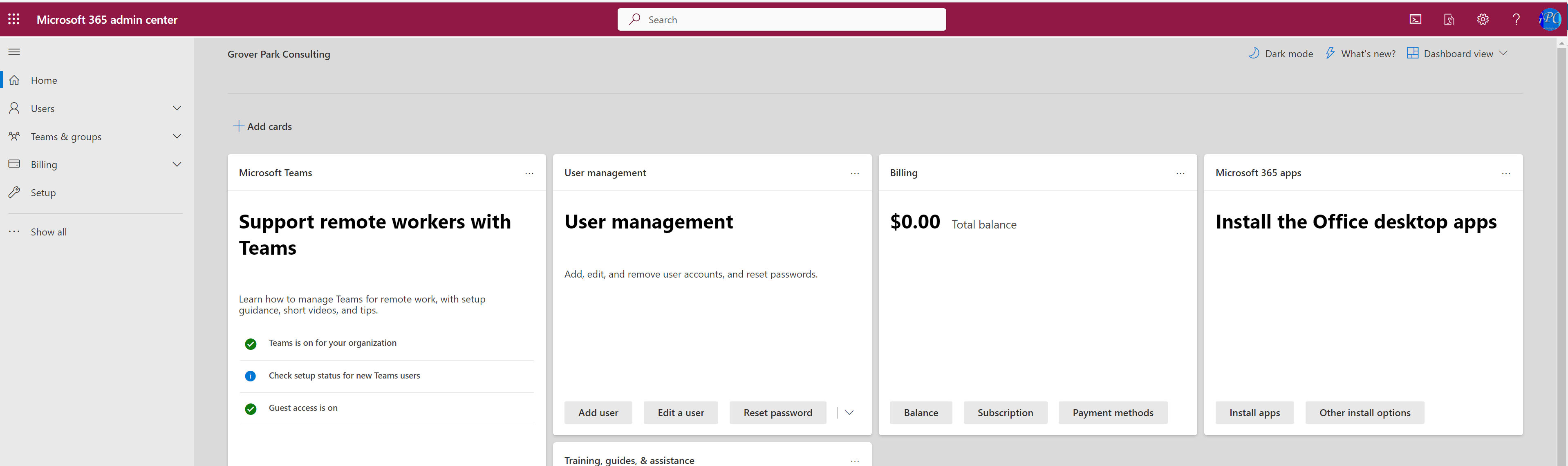Screen dimensions: 1568x466
Task: Click the Dashboard view grid icon
Action: point(1413,54)
